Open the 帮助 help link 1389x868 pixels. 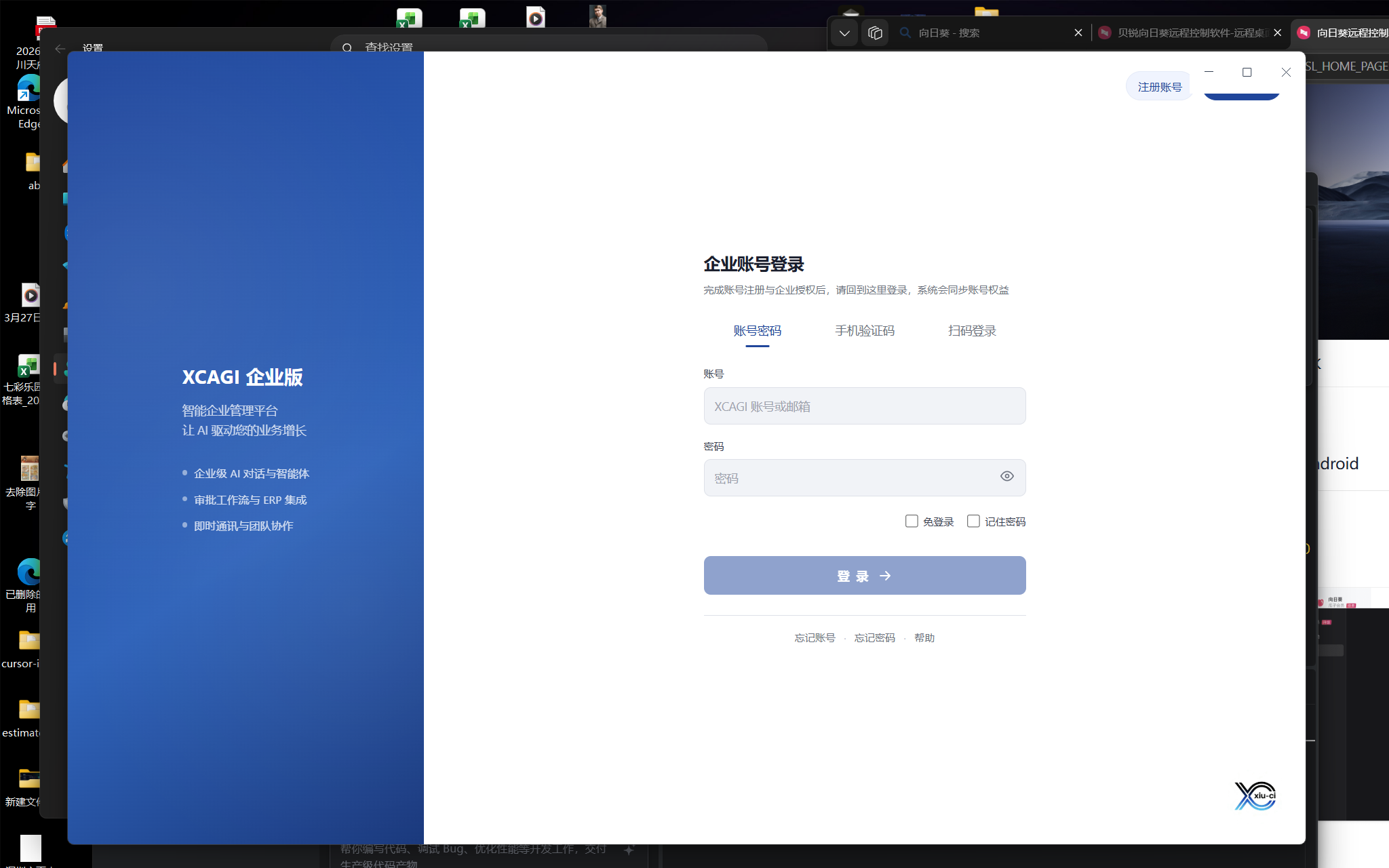[x=924, y=638]
